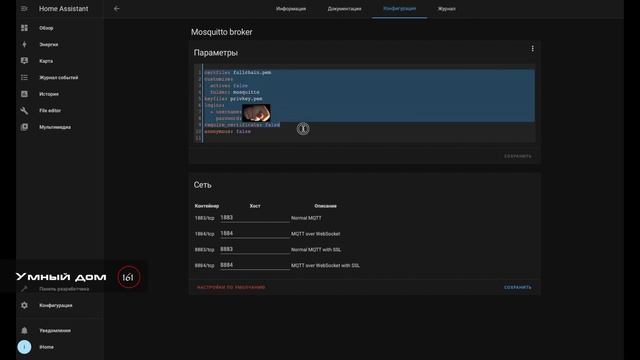640x360 pixels.
Task: Switch to the Документация tab
Action: click(x=344, y=9)
